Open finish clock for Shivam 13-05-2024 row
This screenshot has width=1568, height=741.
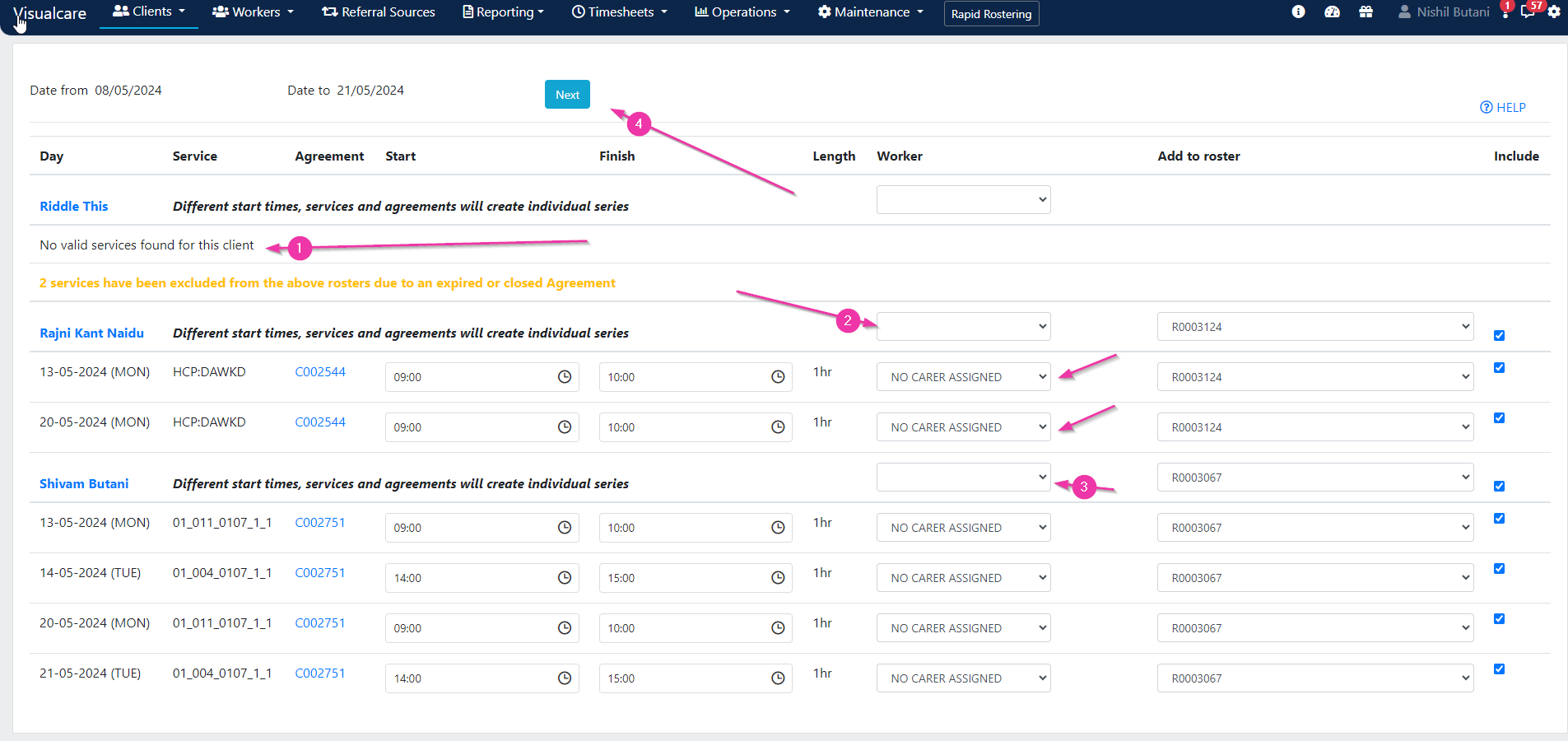tap(778, 528)
